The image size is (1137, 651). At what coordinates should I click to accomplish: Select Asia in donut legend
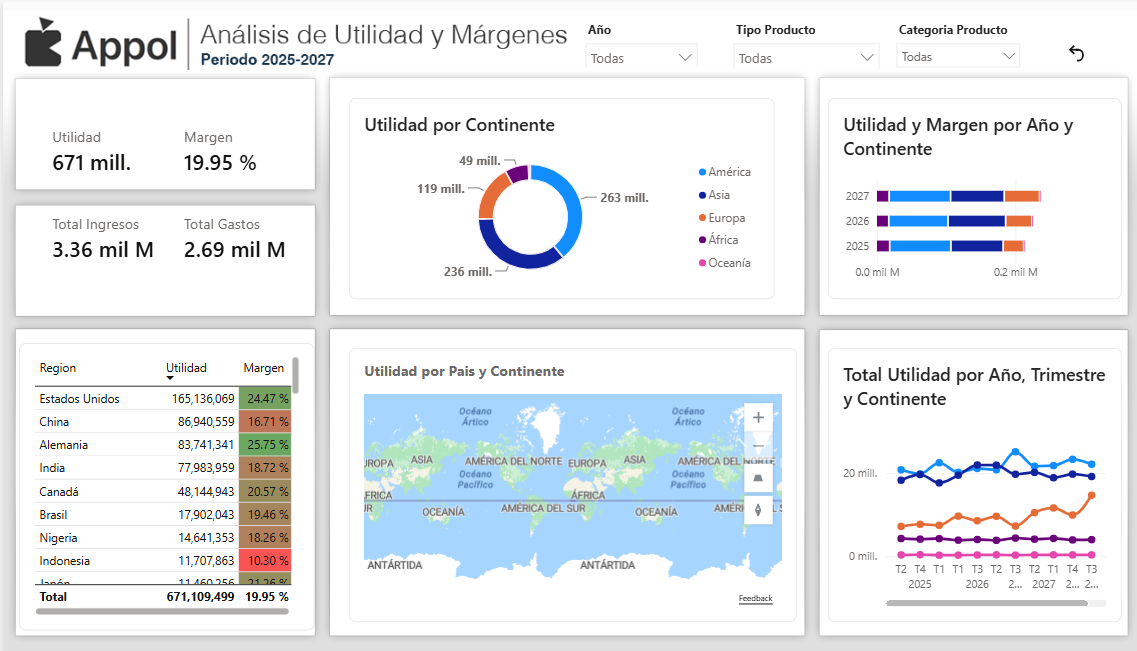tap(714, 195)
